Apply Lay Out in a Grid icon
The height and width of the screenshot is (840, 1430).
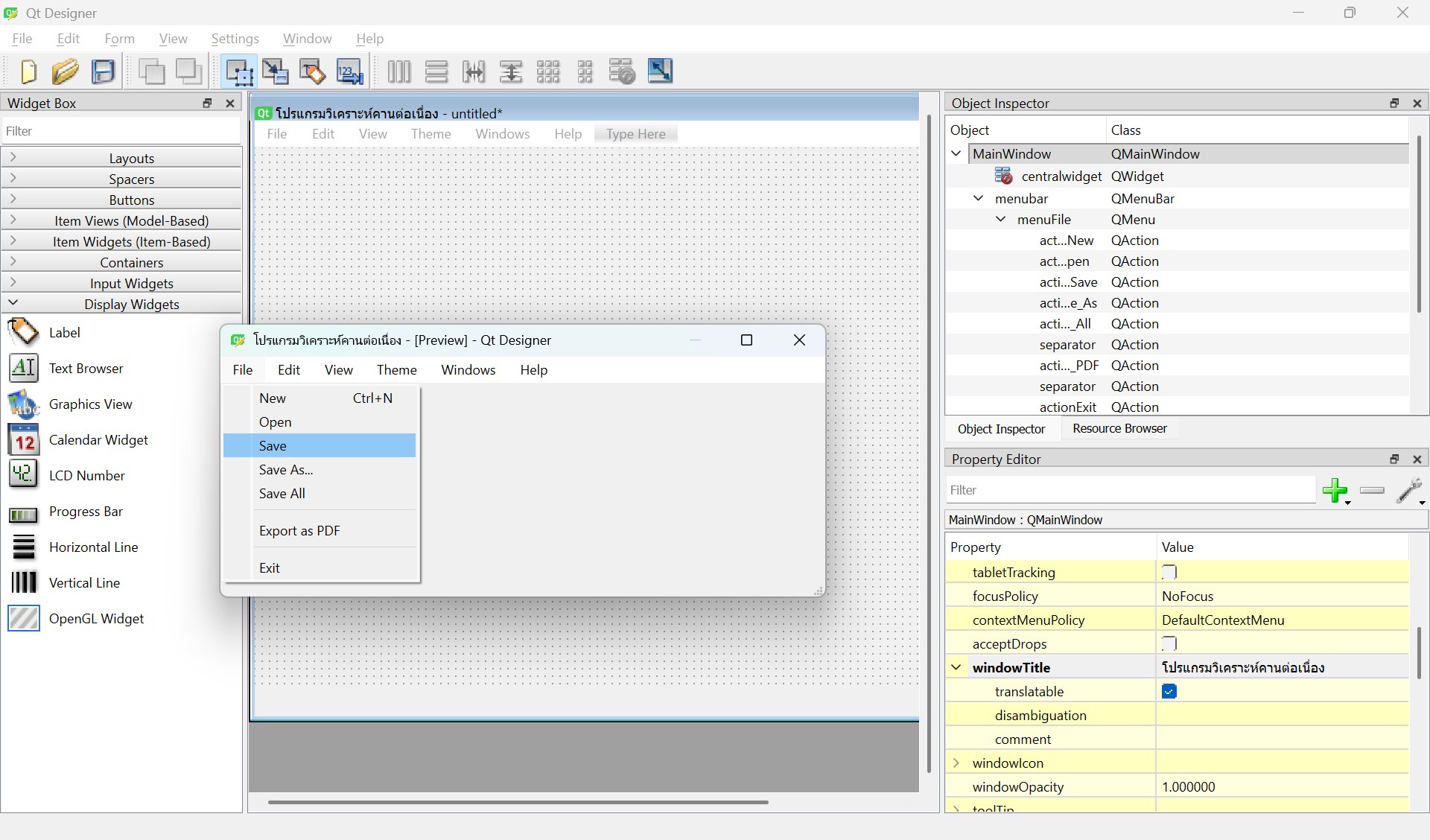[548, 71]
